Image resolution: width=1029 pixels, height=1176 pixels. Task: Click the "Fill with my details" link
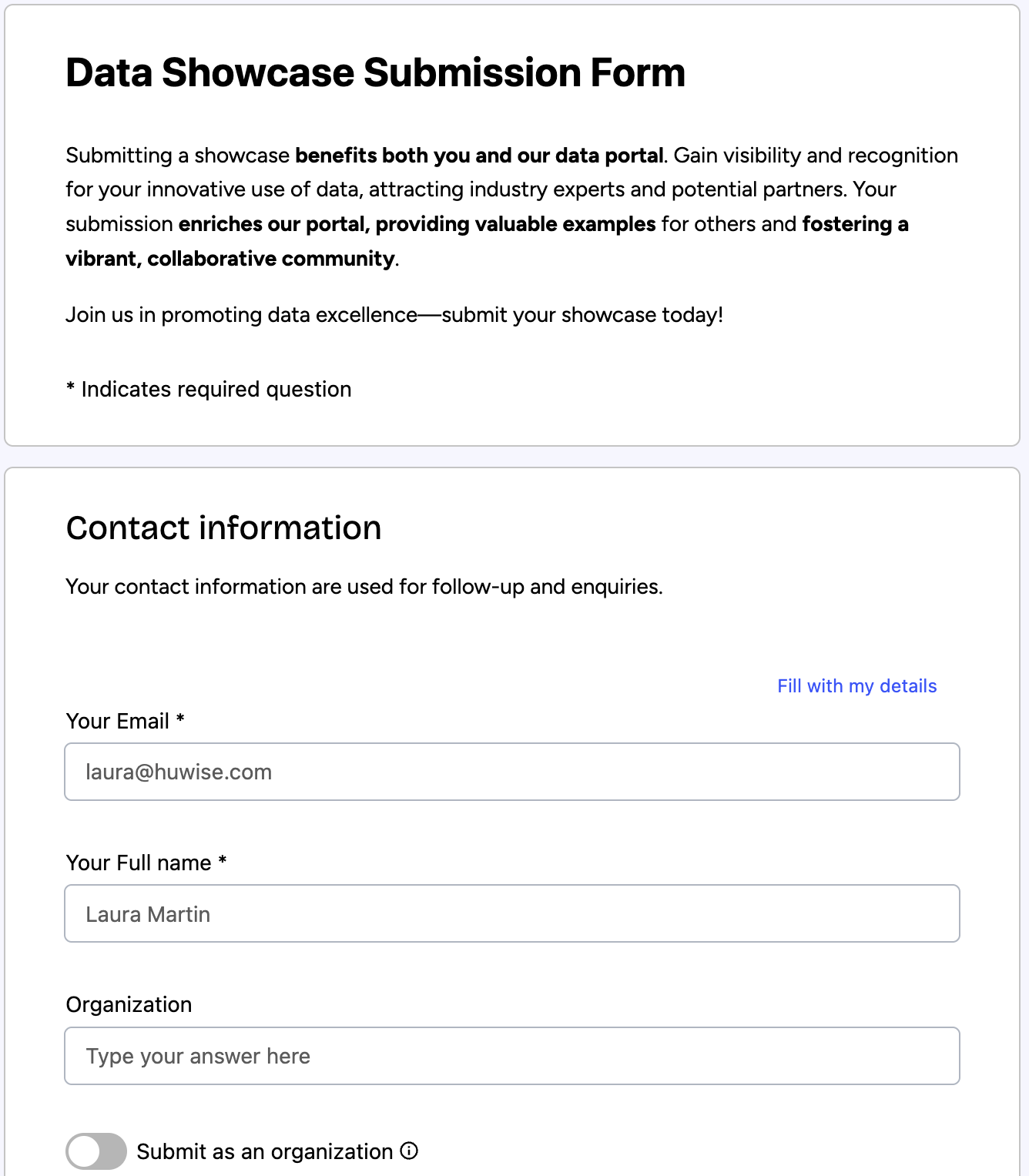coord(856,686)
